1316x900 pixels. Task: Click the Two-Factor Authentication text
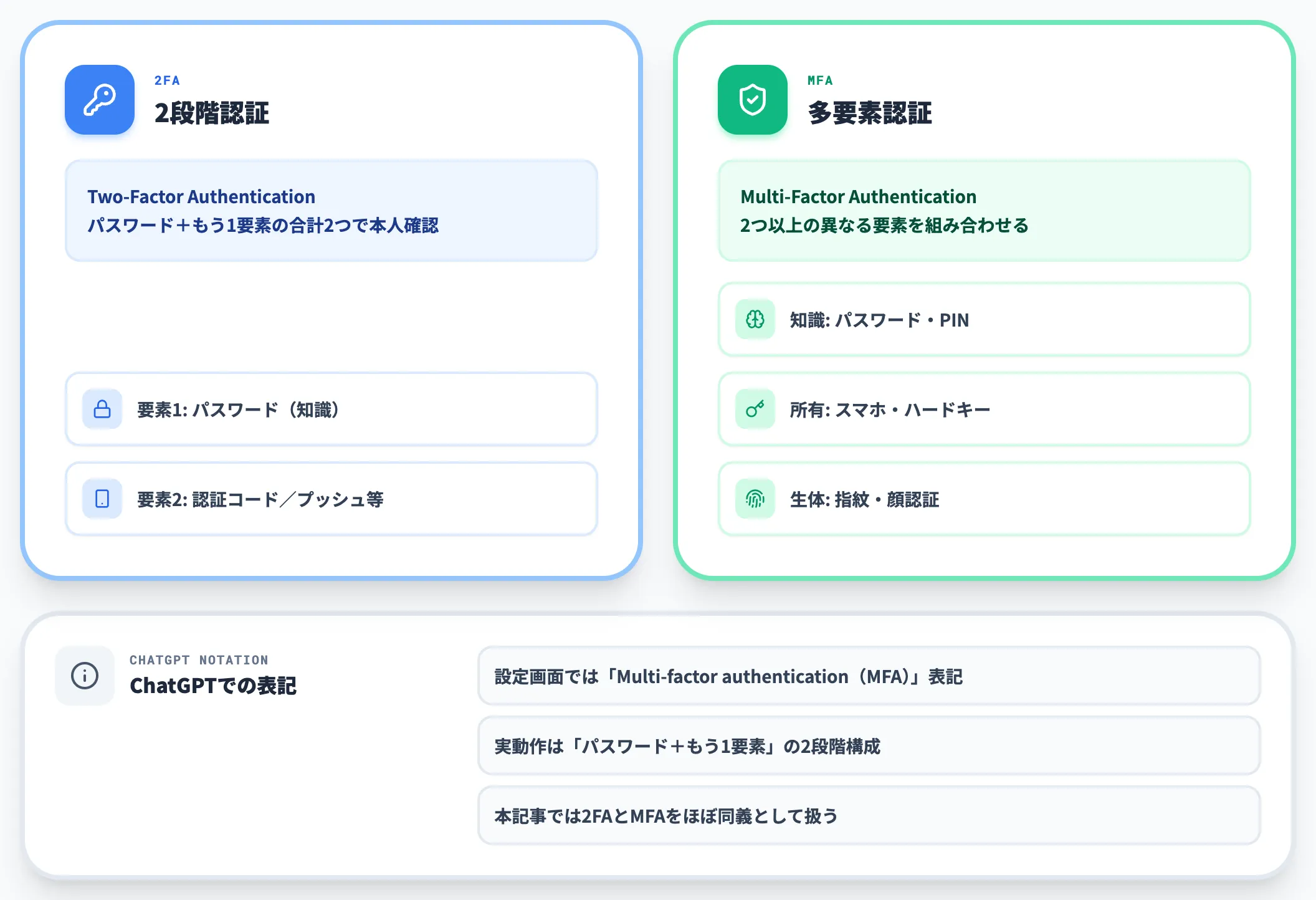(201, 197)
